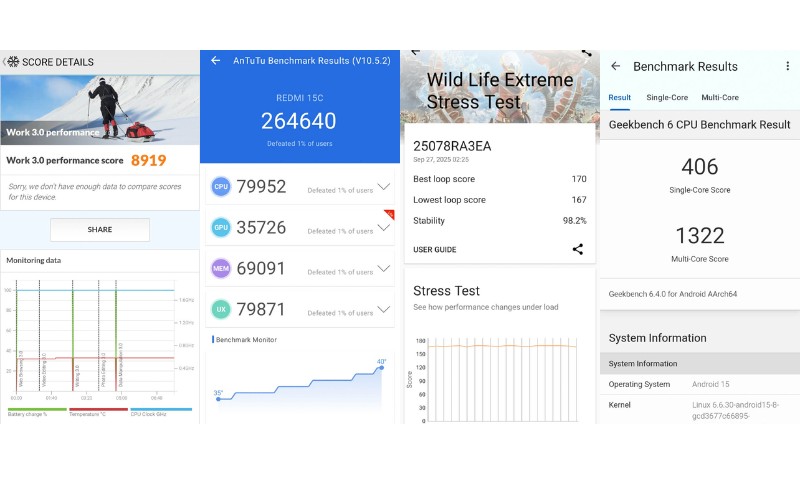Open the Multi-Core tab
800x500 pixels.
[x=720, y=98]
